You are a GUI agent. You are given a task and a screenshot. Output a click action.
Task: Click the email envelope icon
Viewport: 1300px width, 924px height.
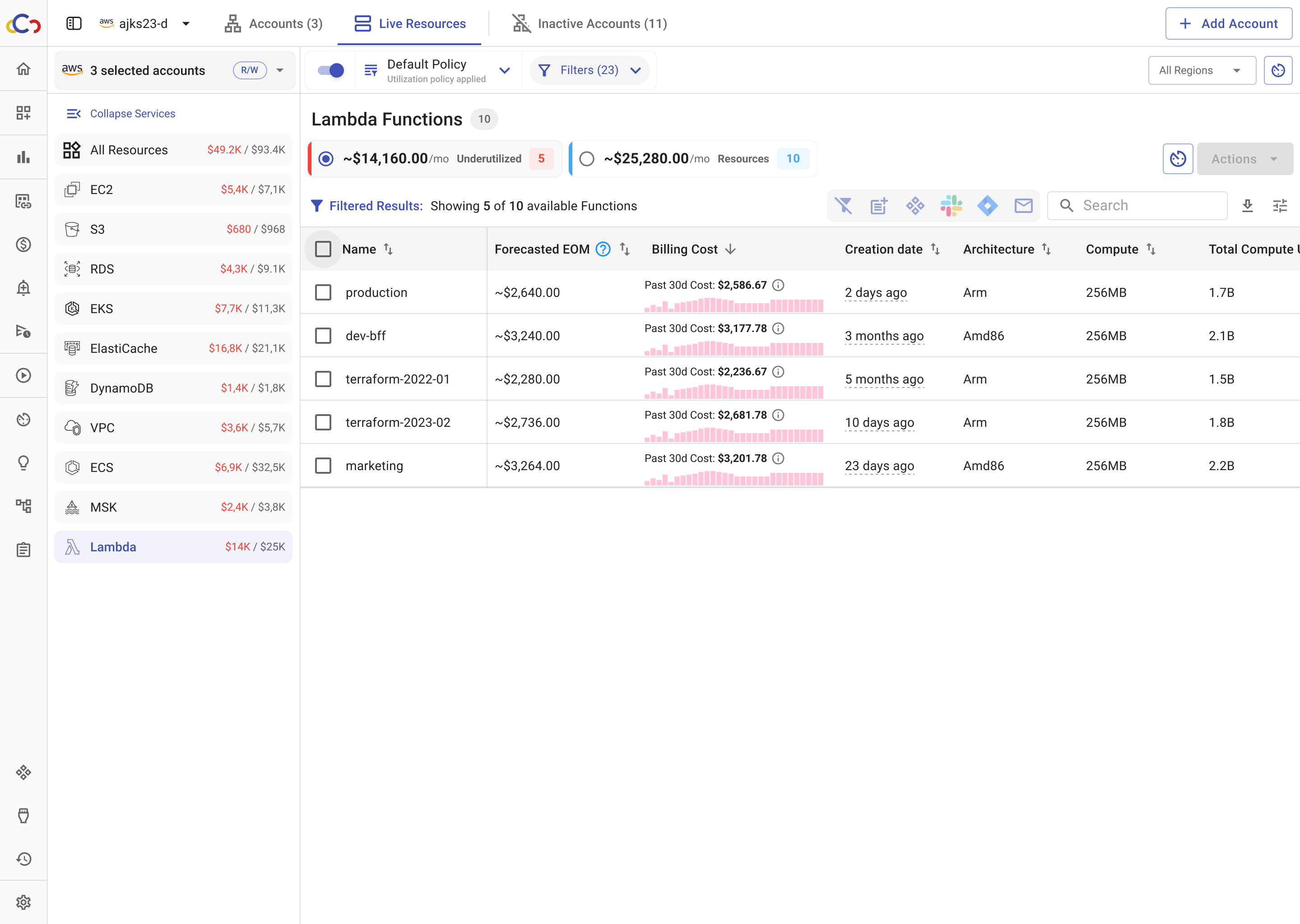(x=1023, y=205)
